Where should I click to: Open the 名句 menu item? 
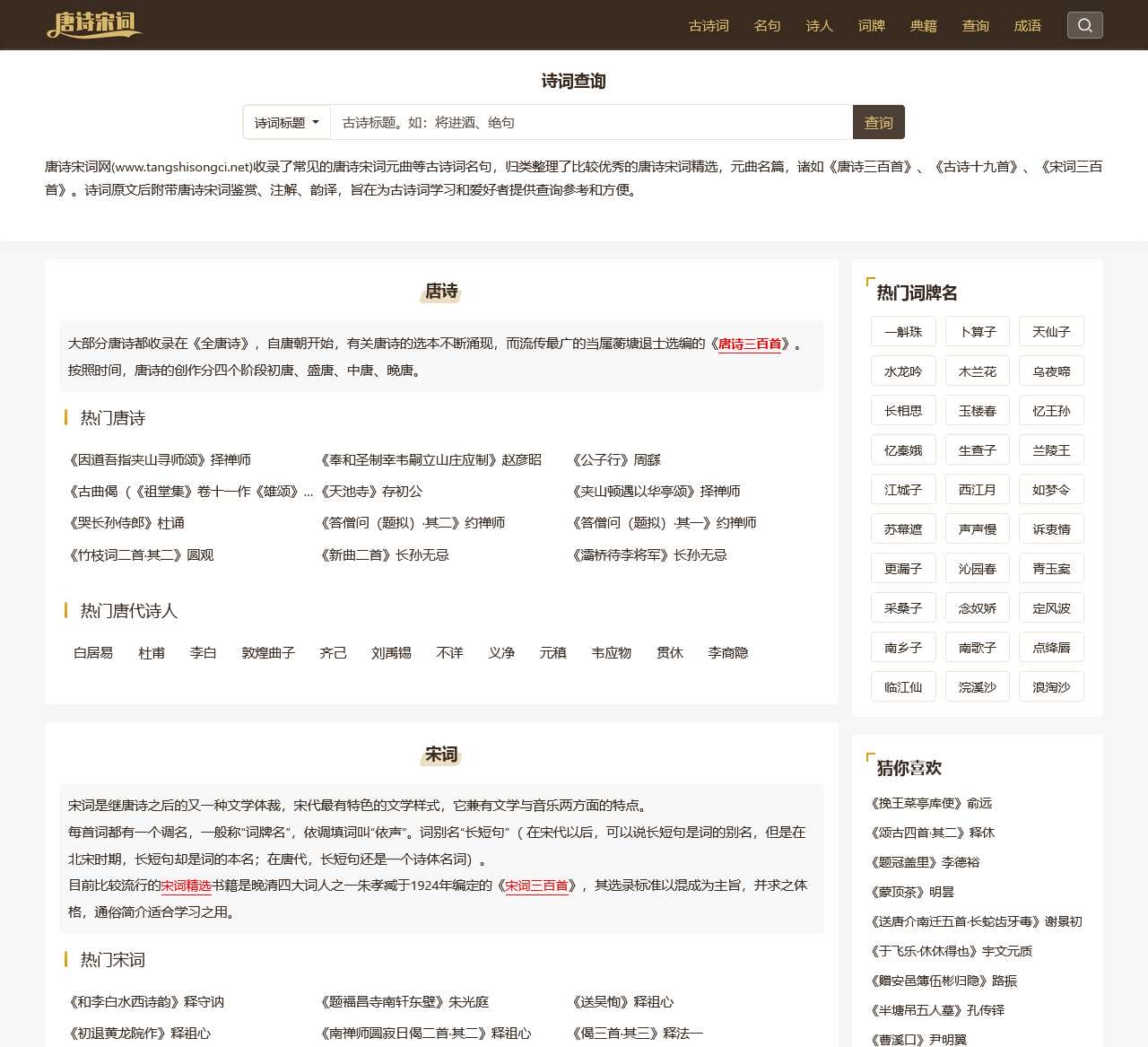click(x=767, y=27)
